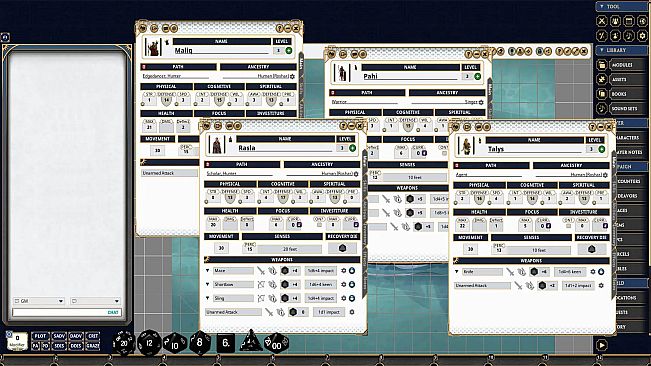Screen dimensions: 651x366
Task: Open Assets in the Library sidebar
Action: click(621, 79)
